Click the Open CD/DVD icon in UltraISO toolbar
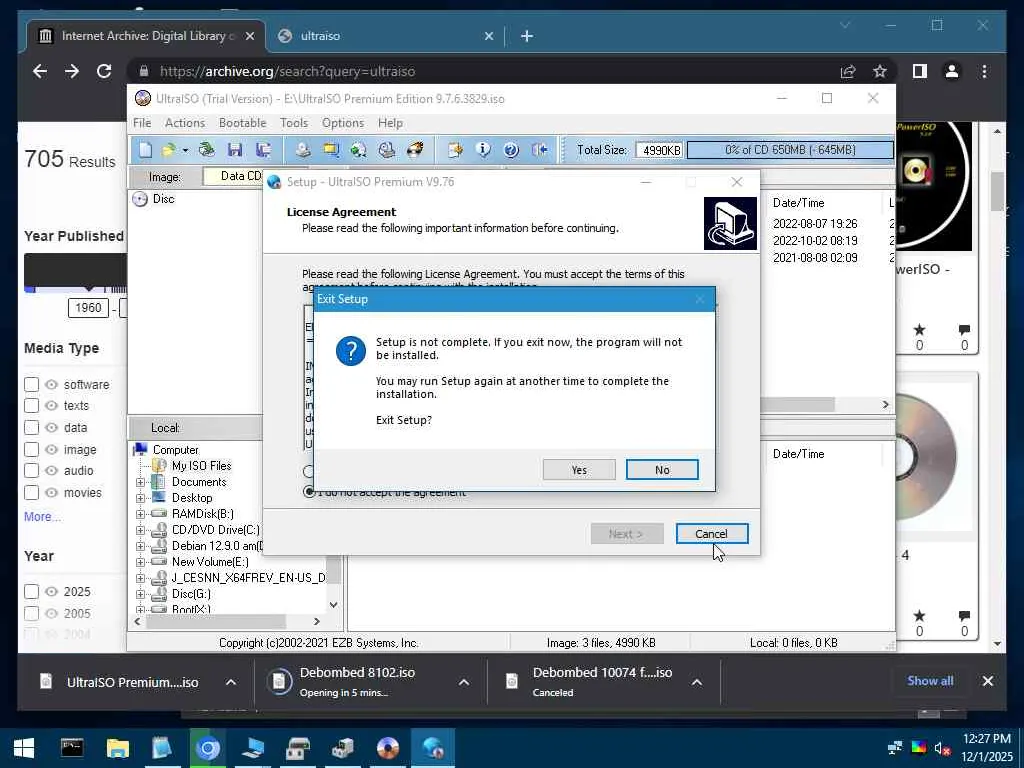The width and height of the screenshot is (1024, 768). pyautogui.click(x=207, y=150)
